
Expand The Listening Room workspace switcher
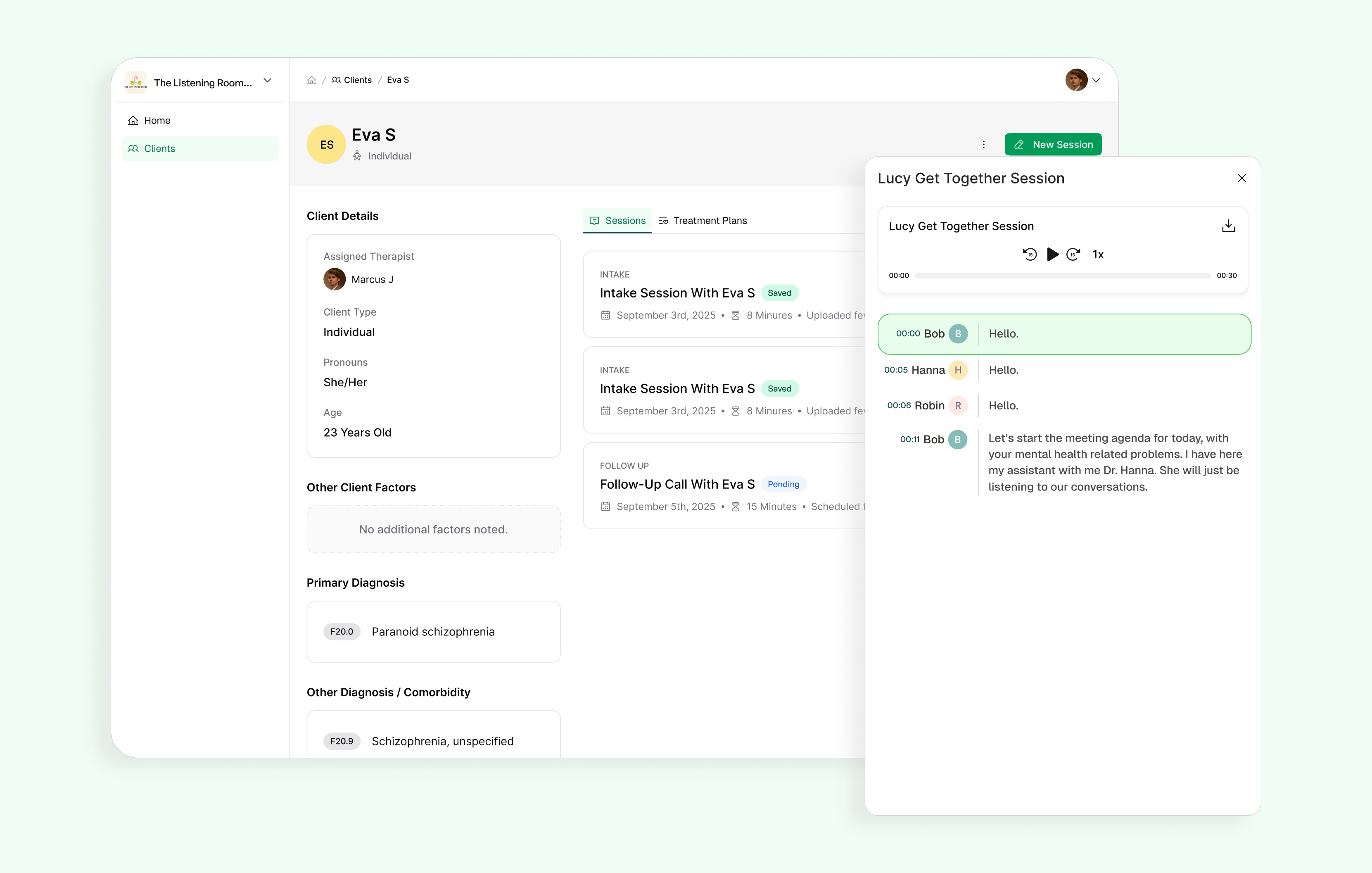click(267, 81)
